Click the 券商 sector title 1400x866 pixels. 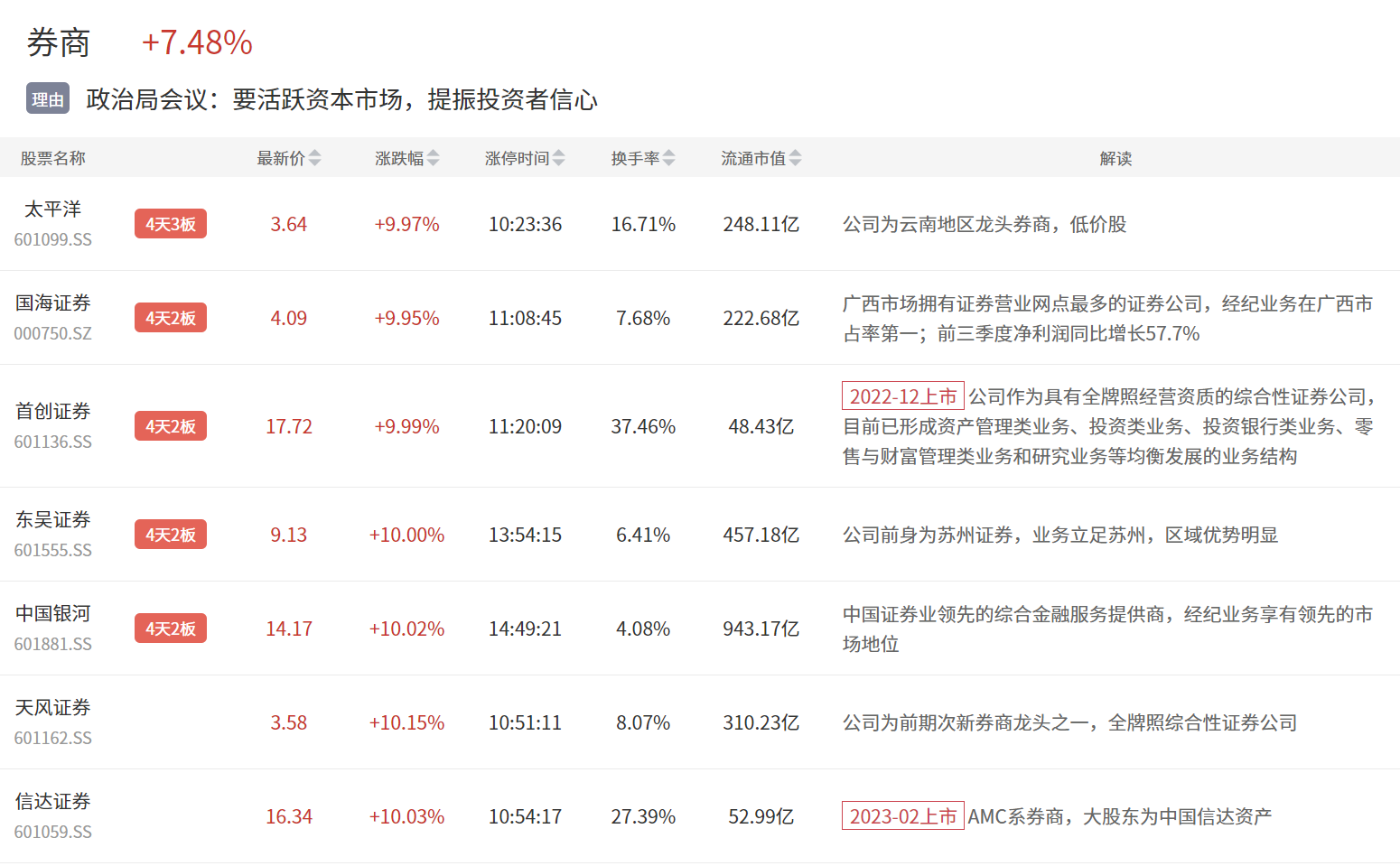pos(59,42)
